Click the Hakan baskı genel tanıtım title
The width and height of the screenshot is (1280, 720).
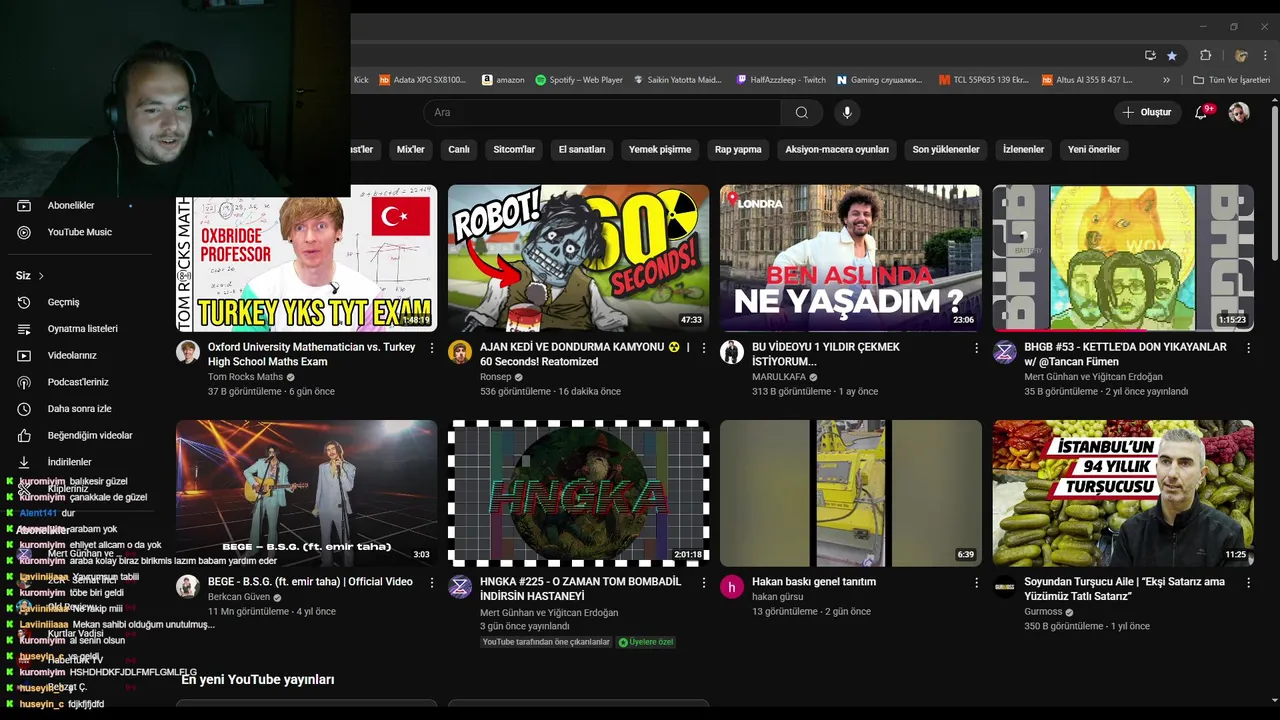click(x=814, y=582)
